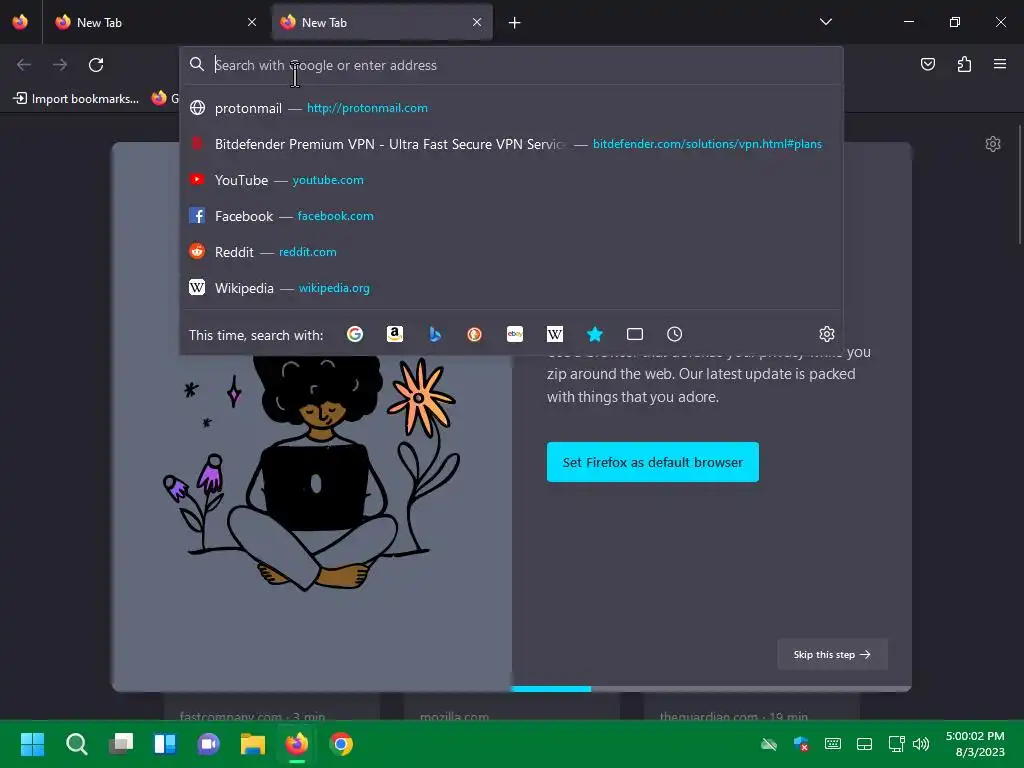Open Import bookmarks toolbar item
This screenshot has width=1024, height=768.
pos(76,99)
